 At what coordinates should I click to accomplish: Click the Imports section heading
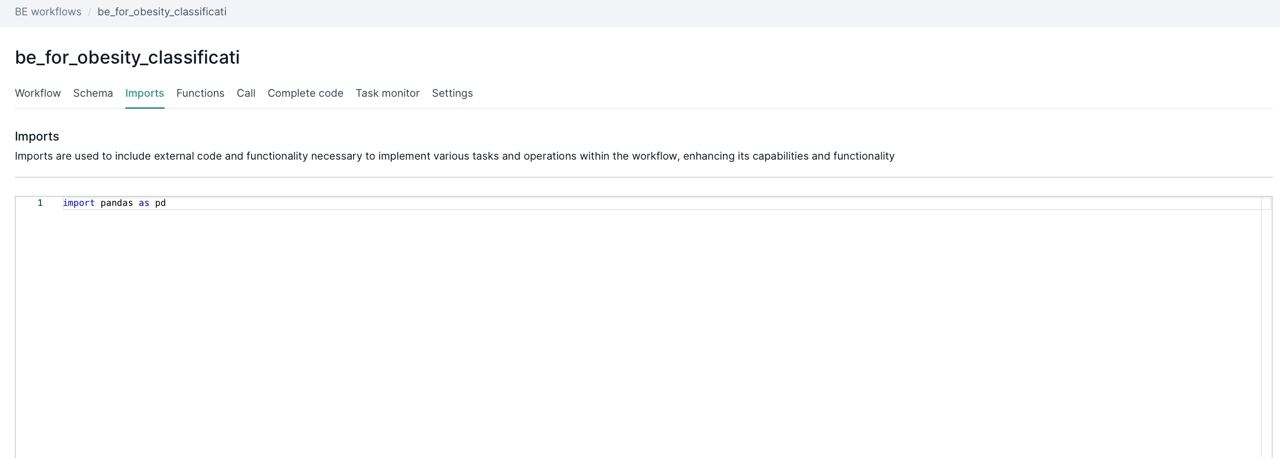pos(37,136)
